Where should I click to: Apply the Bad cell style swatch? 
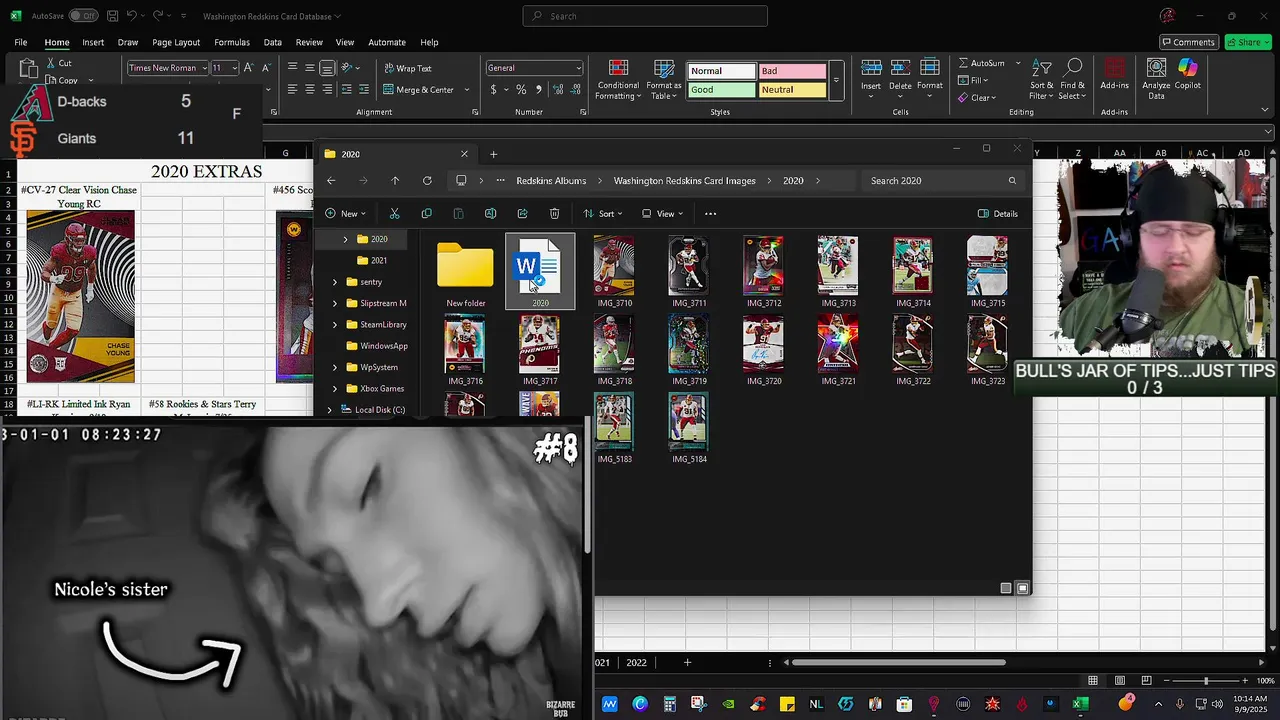(792, 71)
